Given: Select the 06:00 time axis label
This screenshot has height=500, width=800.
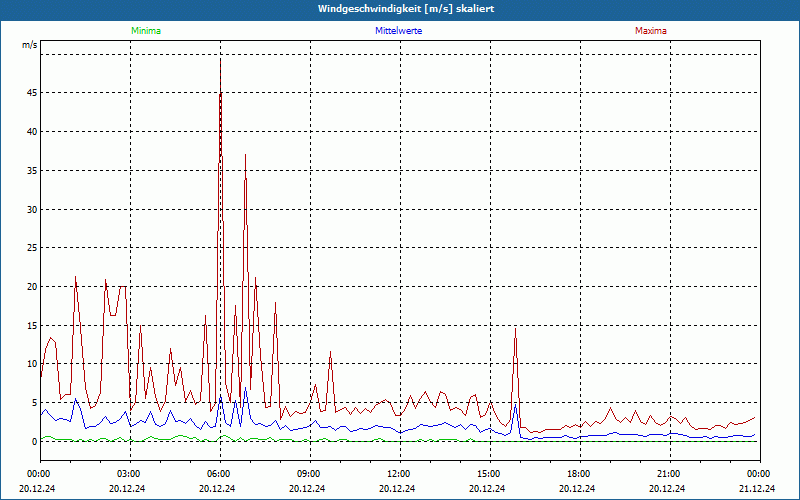Looking at the screenshot, I should tap(219, 473).
